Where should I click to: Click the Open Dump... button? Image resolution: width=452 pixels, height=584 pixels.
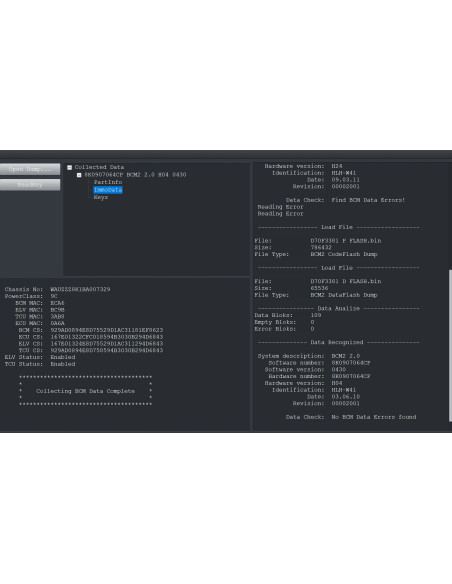point(30,169)
